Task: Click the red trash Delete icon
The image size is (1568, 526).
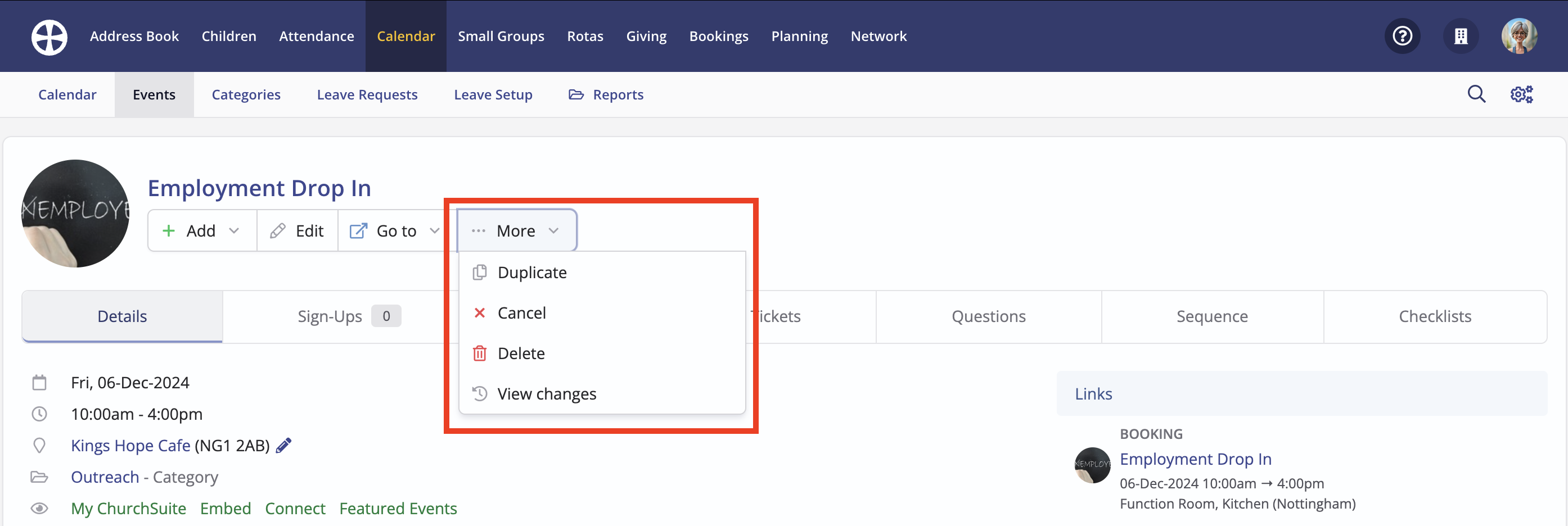Action: coord(480,353)
